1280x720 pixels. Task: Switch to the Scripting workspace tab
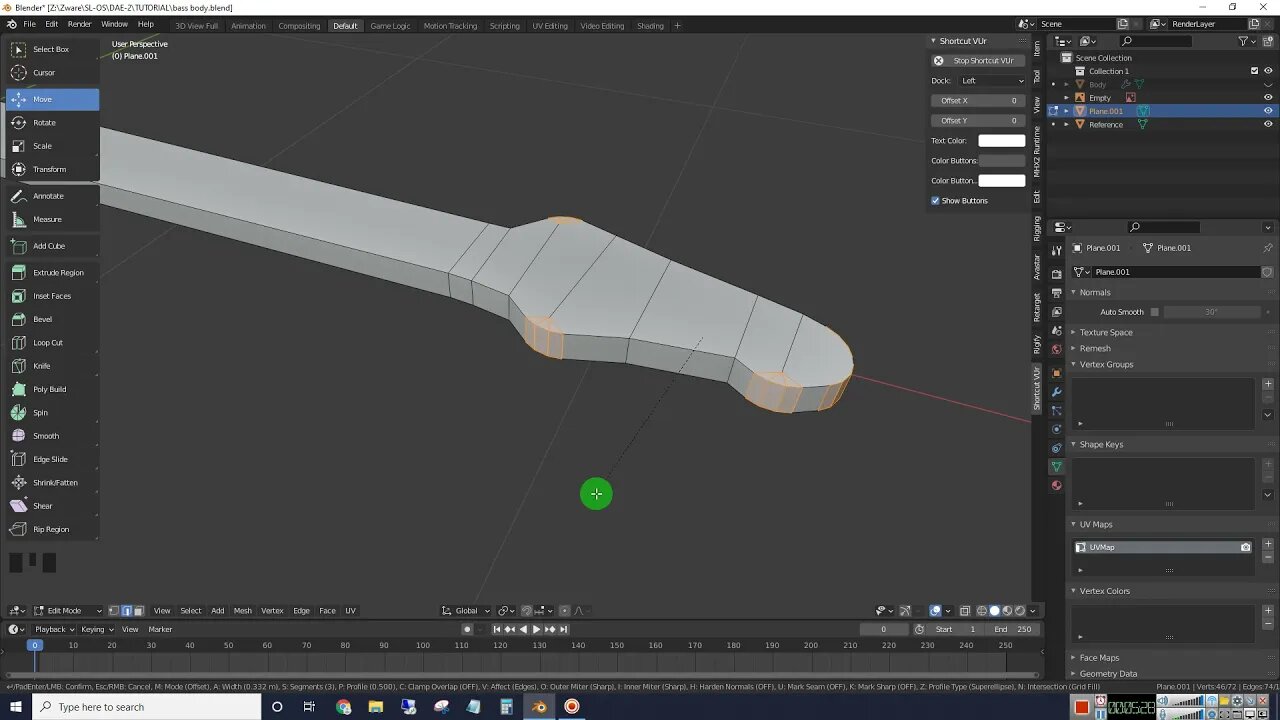[x=504, y=25]
